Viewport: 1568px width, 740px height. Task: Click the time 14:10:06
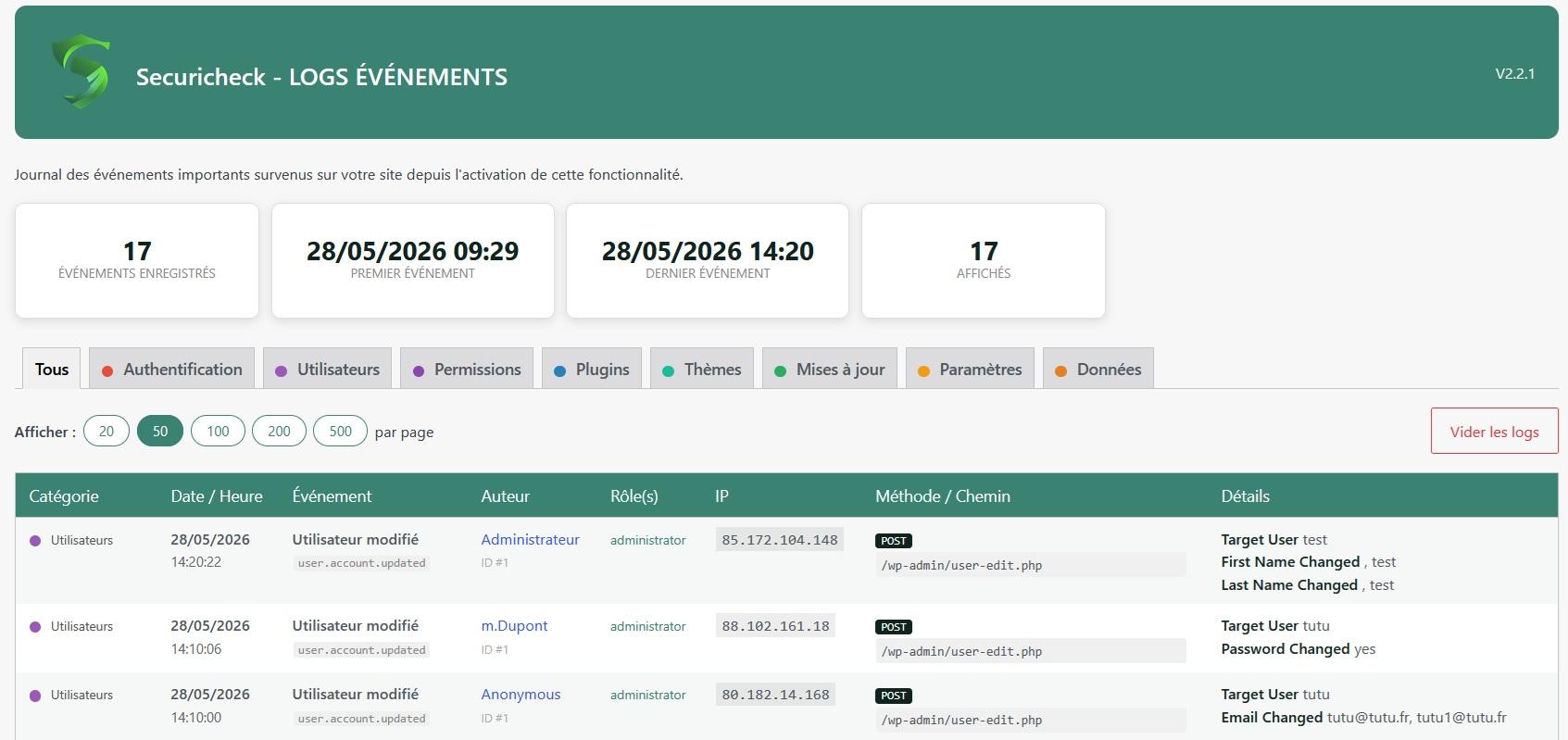click(196, 649)
